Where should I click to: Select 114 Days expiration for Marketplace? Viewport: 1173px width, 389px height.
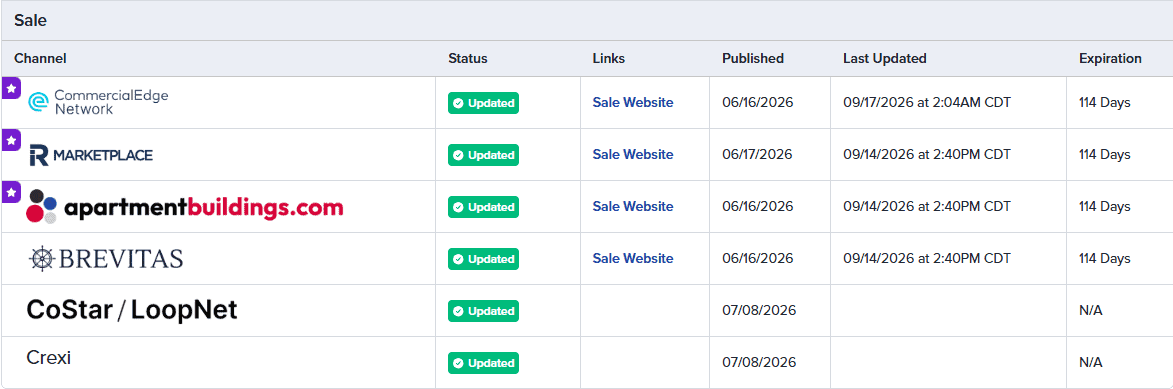pyautogui.click(x=1104, y=154)
